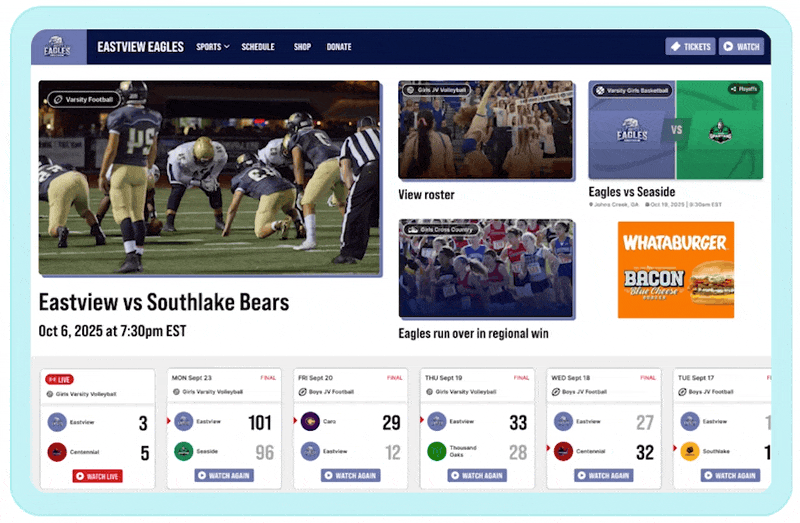Open the Schedule menu item
Image resolution: width=800 pixels, height=523 pixels.
[258, 47]
